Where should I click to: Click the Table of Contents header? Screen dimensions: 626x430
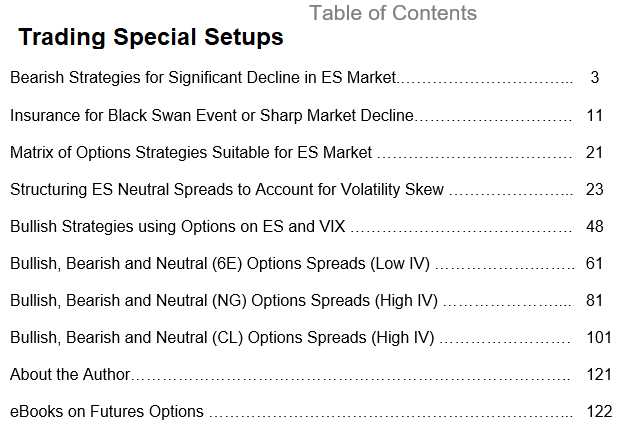[x=393, y=13]
